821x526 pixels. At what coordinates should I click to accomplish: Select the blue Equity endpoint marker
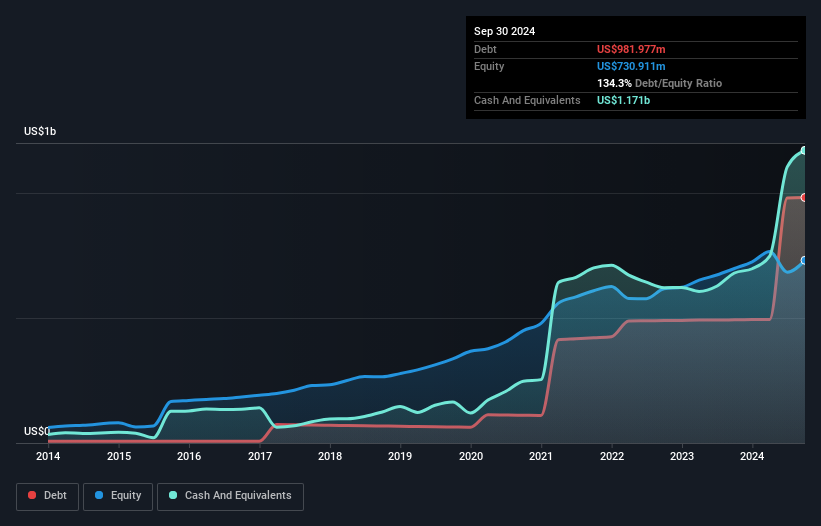coord(804,260)
